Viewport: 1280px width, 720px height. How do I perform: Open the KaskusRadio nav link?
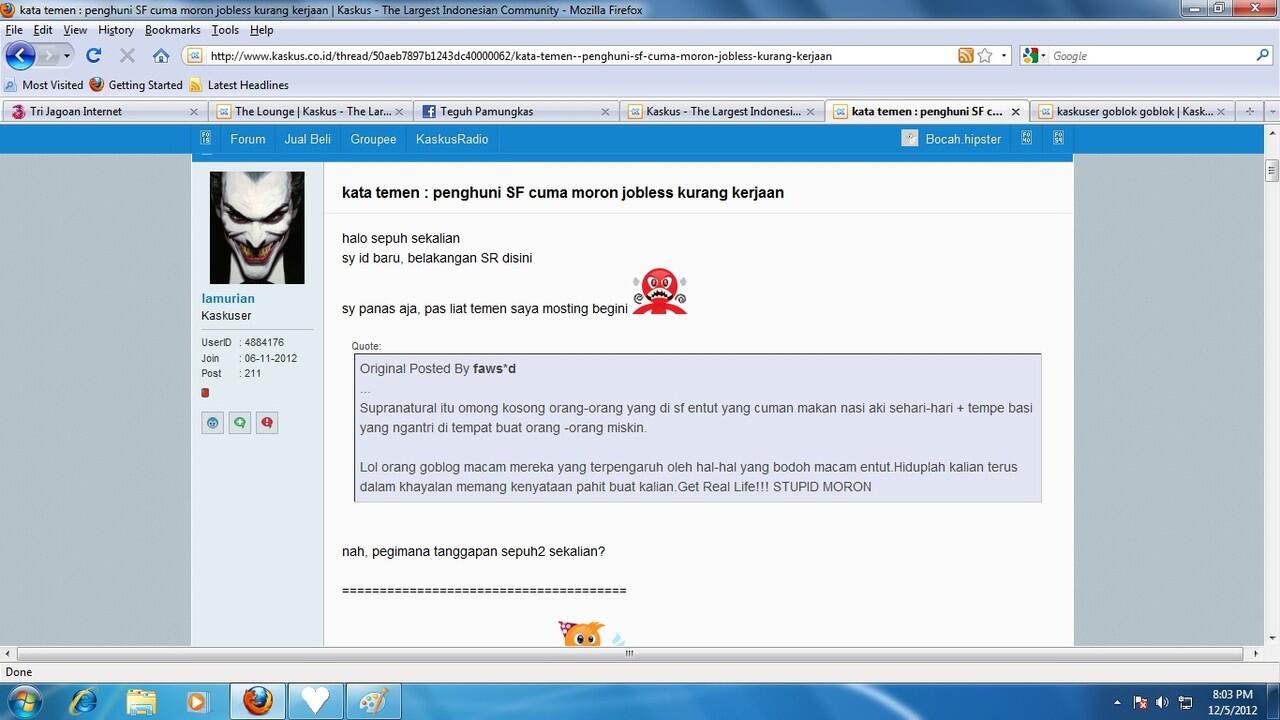452,139
